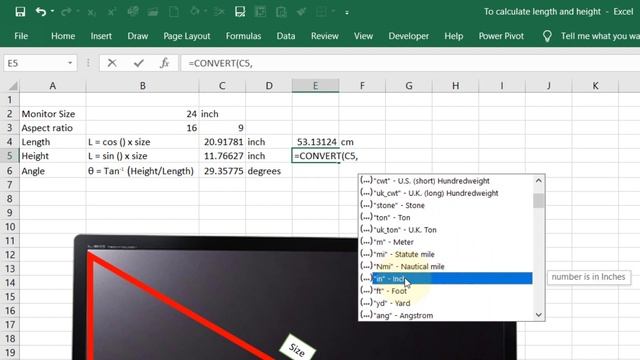Click the Superscript x² icon
640x360 pixels.
pyautogui.click(x=111, y=12)
